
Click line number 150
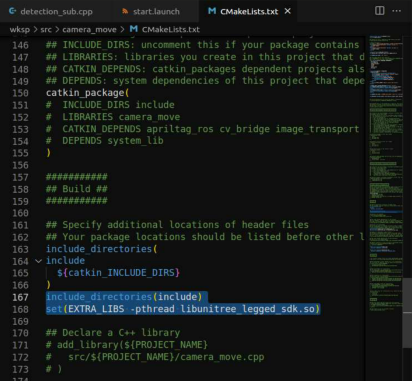pyautogui.click(x=20, y=93)
